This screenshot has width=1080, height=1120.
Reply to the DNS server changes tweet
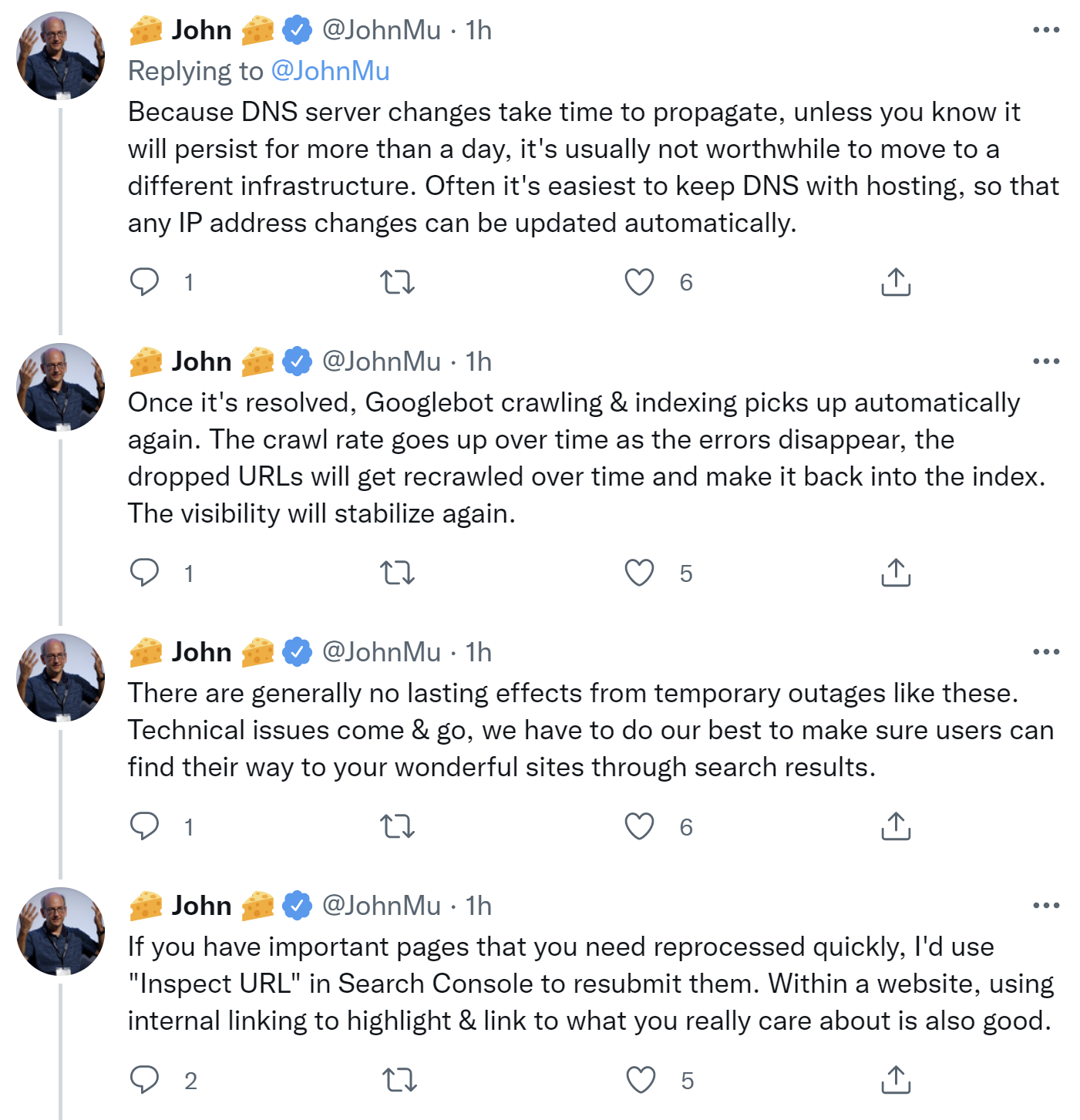144,282
